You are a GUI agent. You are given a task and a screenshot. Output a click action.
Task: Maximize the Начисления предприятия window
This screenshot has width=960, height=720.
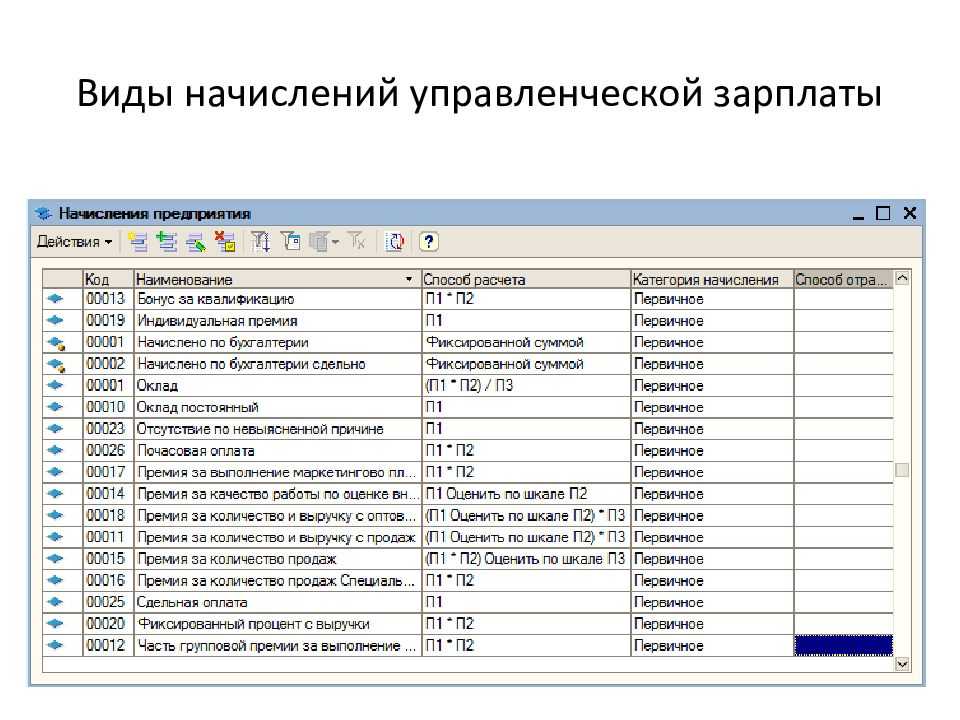(883, 213)
